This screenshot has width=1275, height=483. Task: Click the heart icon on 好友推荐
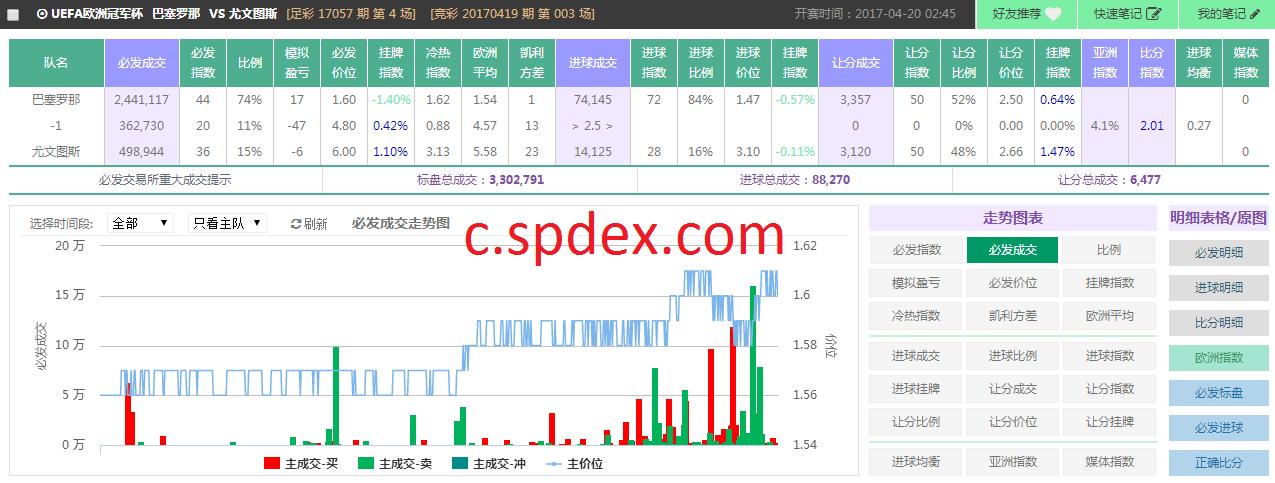point(1053,14)
